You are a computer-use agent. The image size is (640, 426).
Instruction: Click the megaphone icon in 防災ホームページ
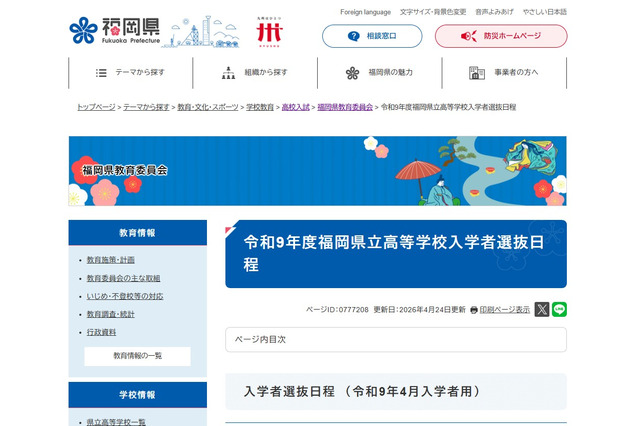(469, 36)
